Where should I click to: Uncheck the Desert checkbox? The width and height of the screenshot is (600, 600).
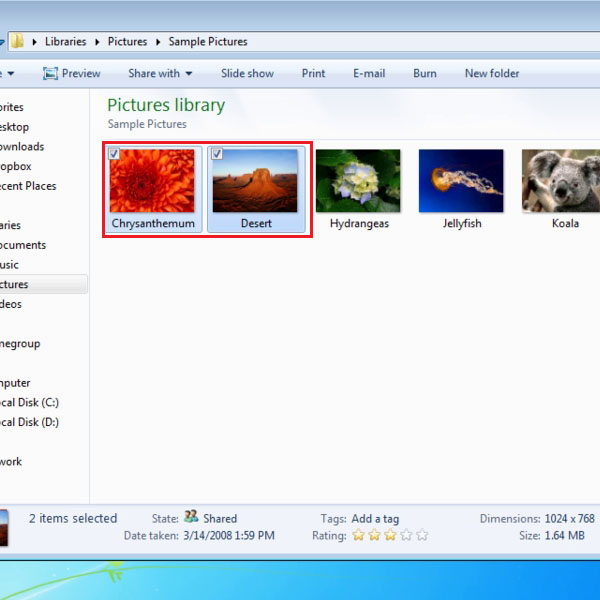click(x=217, y=153)
